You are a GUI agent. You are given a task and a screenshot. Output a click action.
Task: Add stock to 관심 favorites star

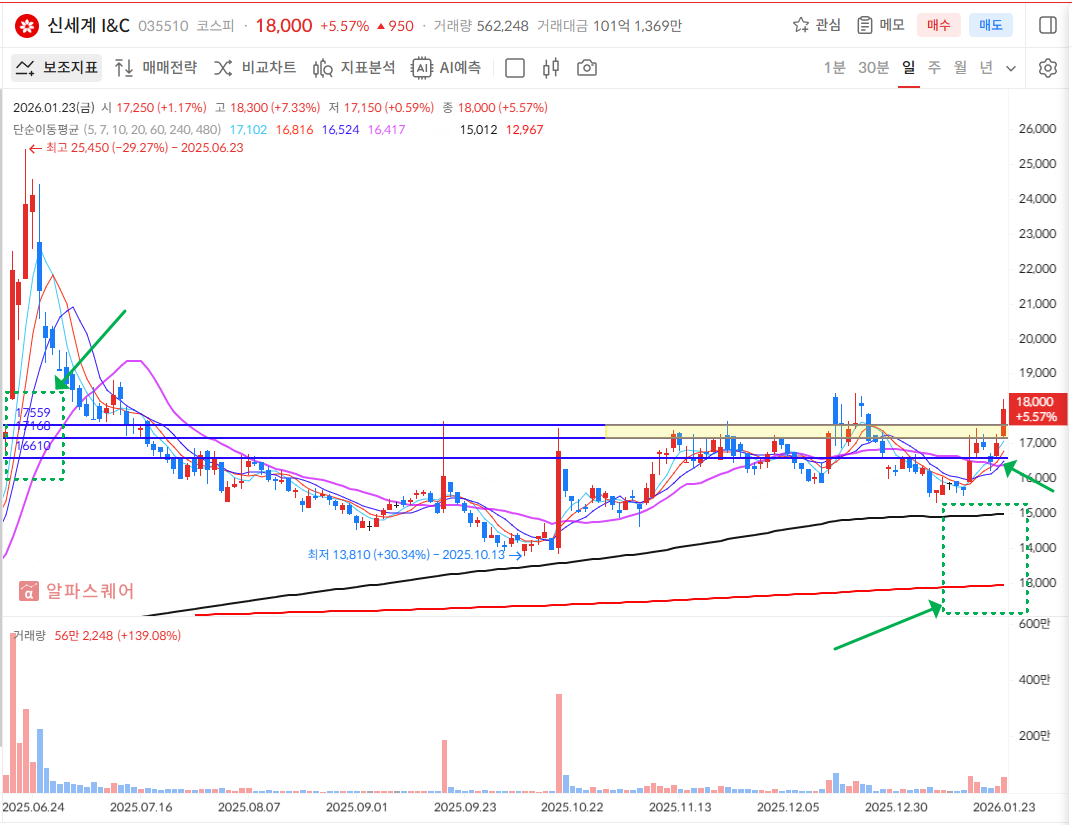click(816, 25)
